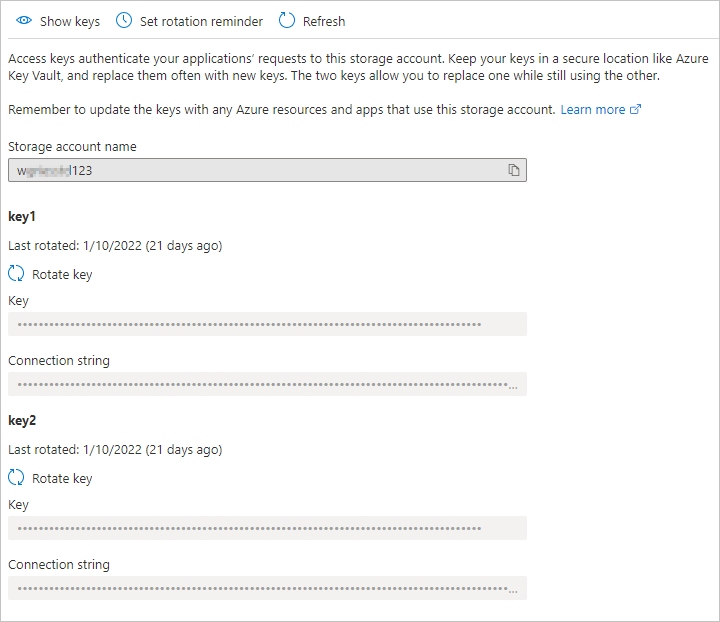The width and height of the screenshot is (720, 622).
Task: Click the rotate icon under key2
Action: [16, 477]
